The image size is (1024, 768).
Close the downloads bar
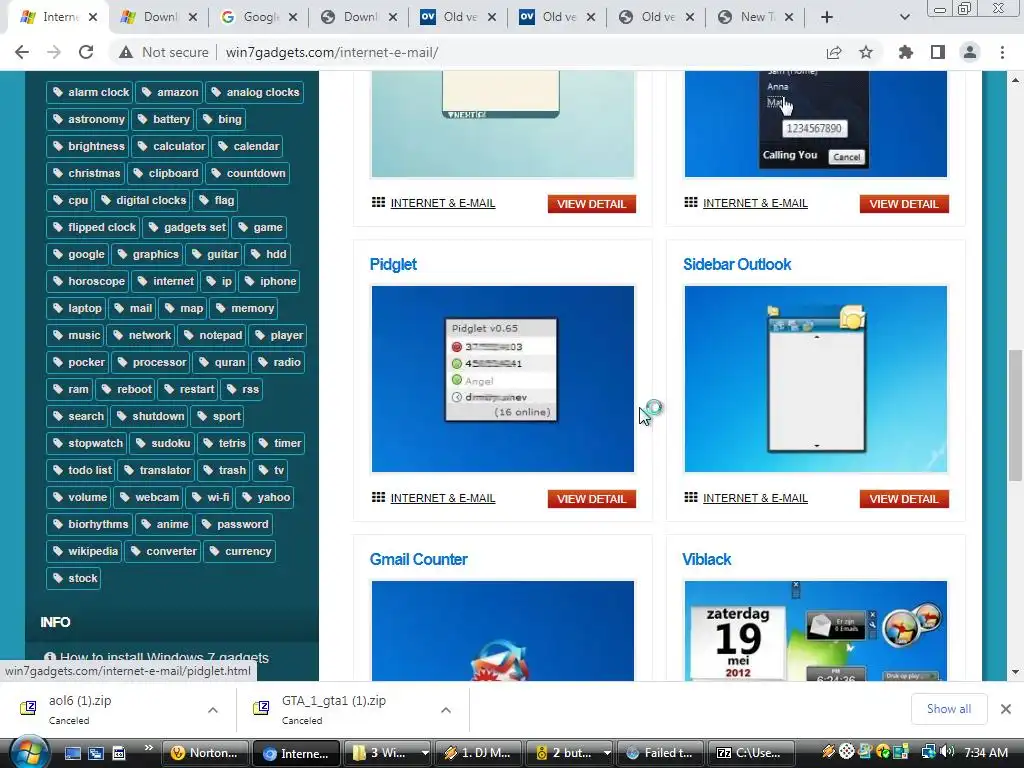click(x=1006, y=709)
